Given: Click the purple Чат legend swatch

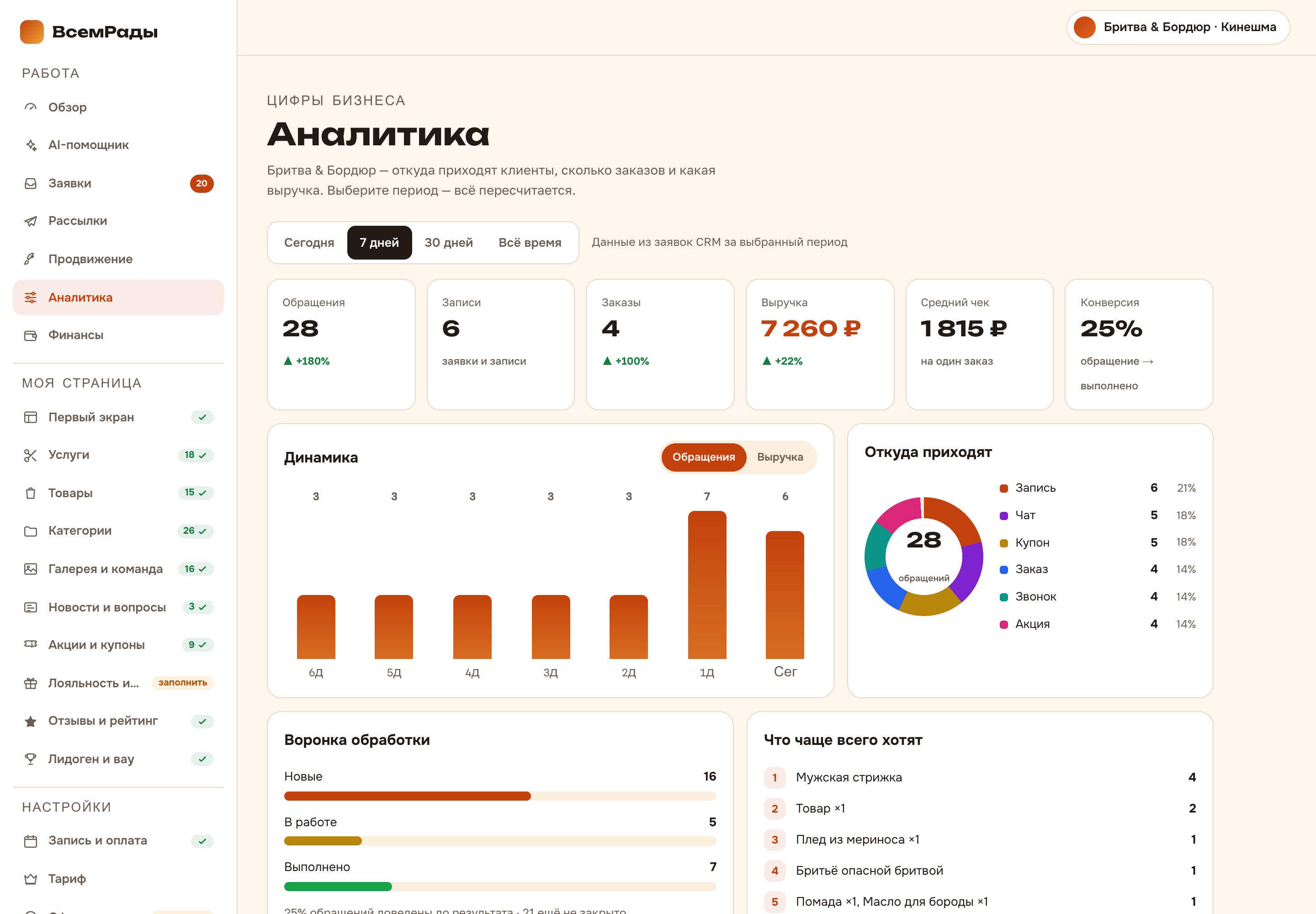Looking at the screenshot, I should pos(1003,516).
